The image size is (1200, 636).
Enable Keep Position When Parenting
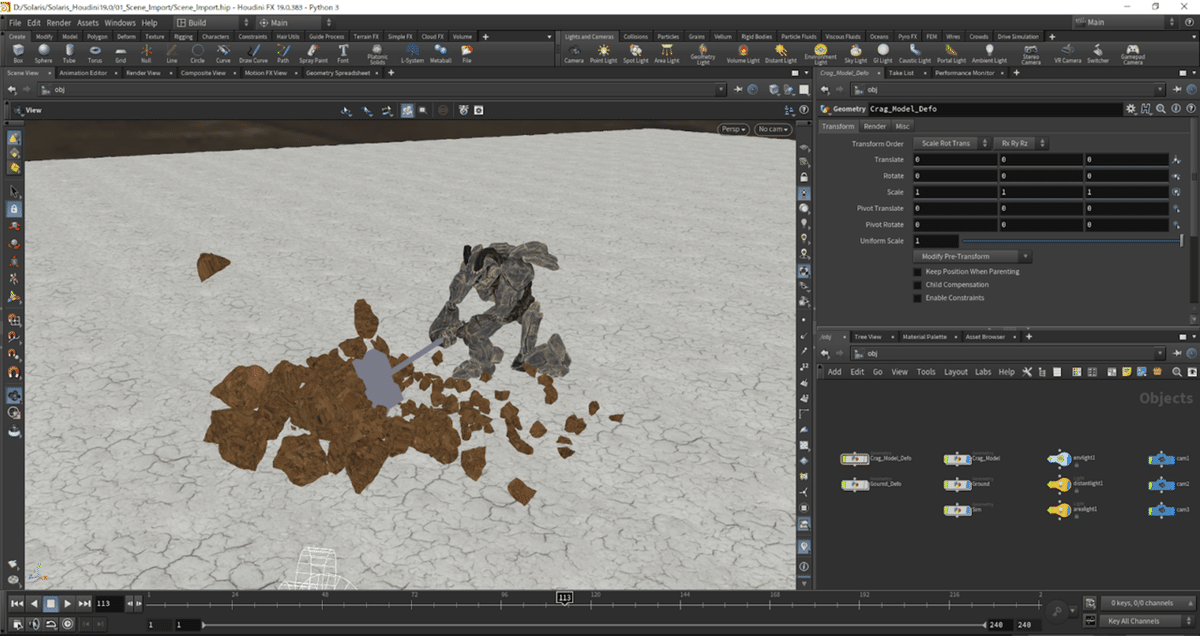918,271
